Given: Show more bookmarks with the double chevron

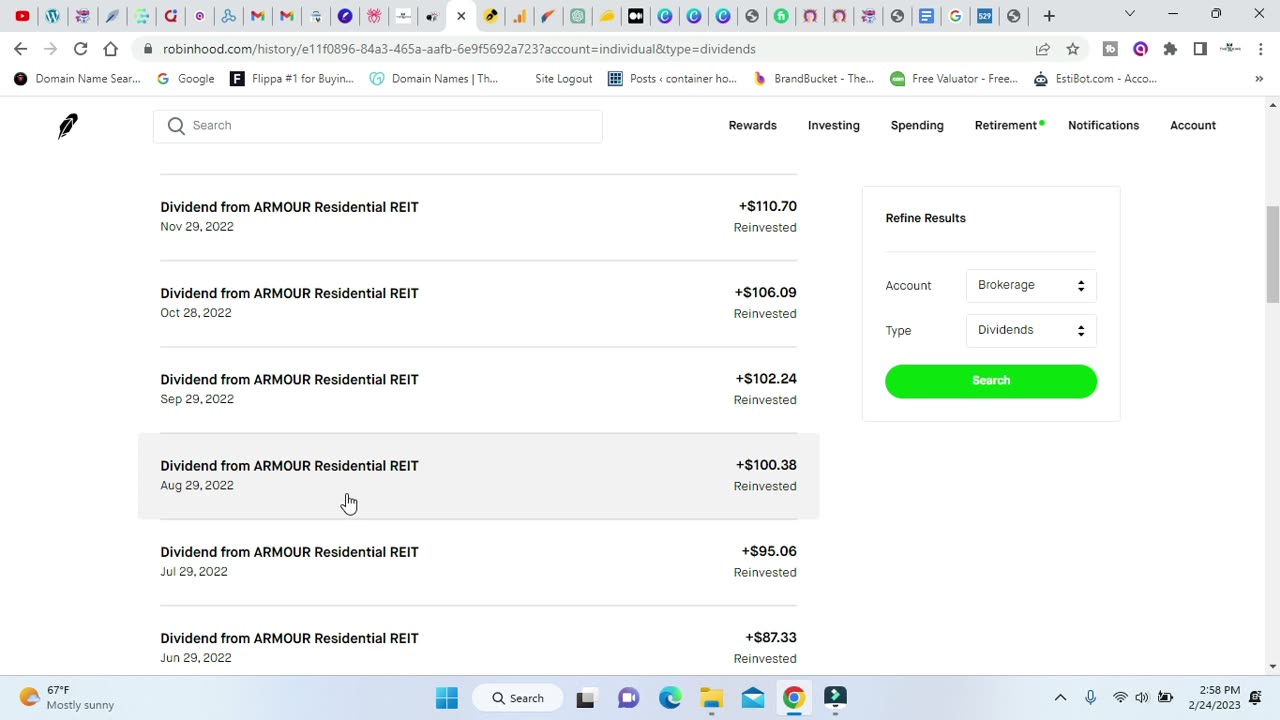Looking at the screenshot, I should pos(1259,79).
